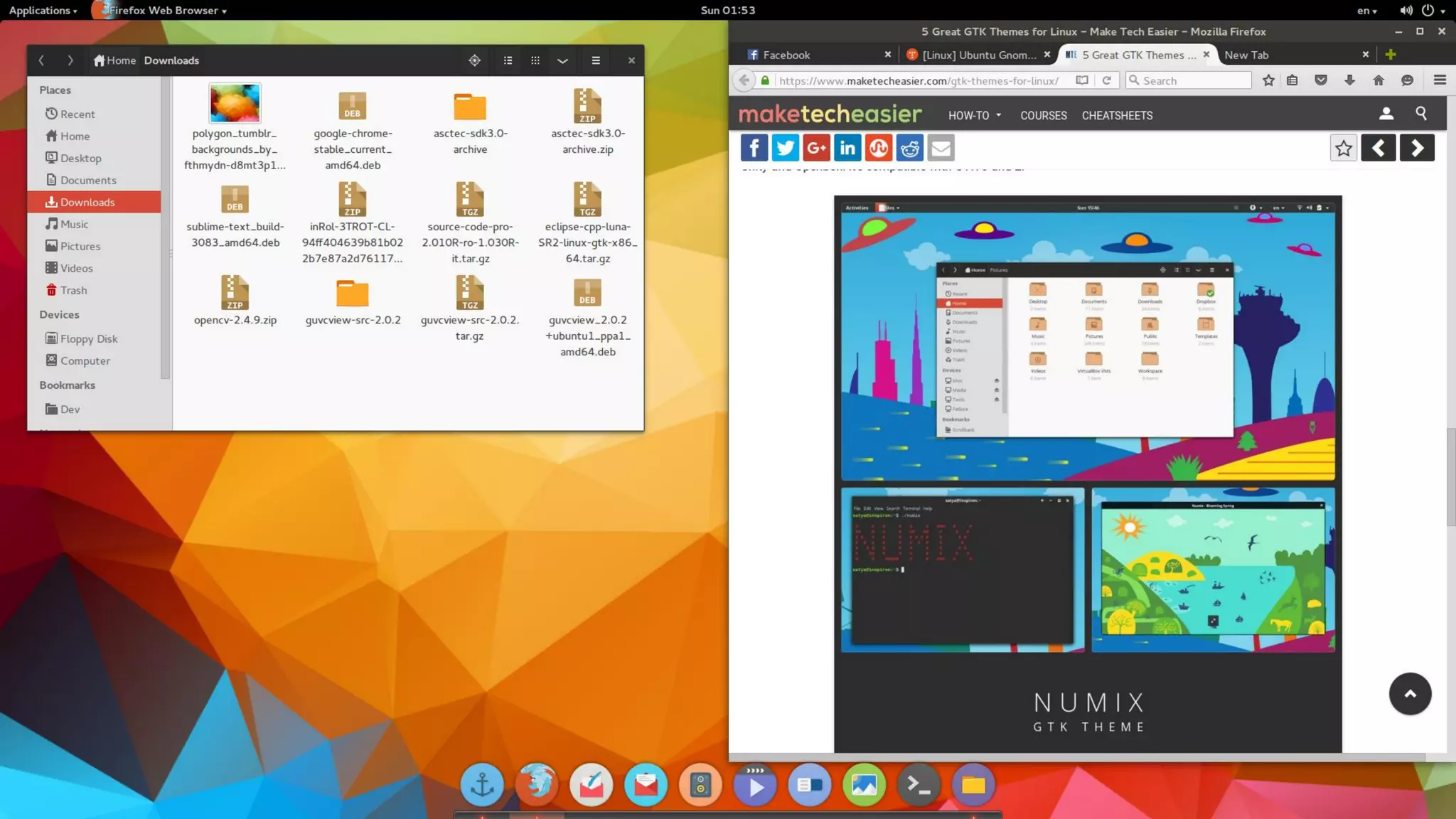Select Downloads in Places sidebar
Screen dimensions: 1456x819
click(x=94, y=202)
